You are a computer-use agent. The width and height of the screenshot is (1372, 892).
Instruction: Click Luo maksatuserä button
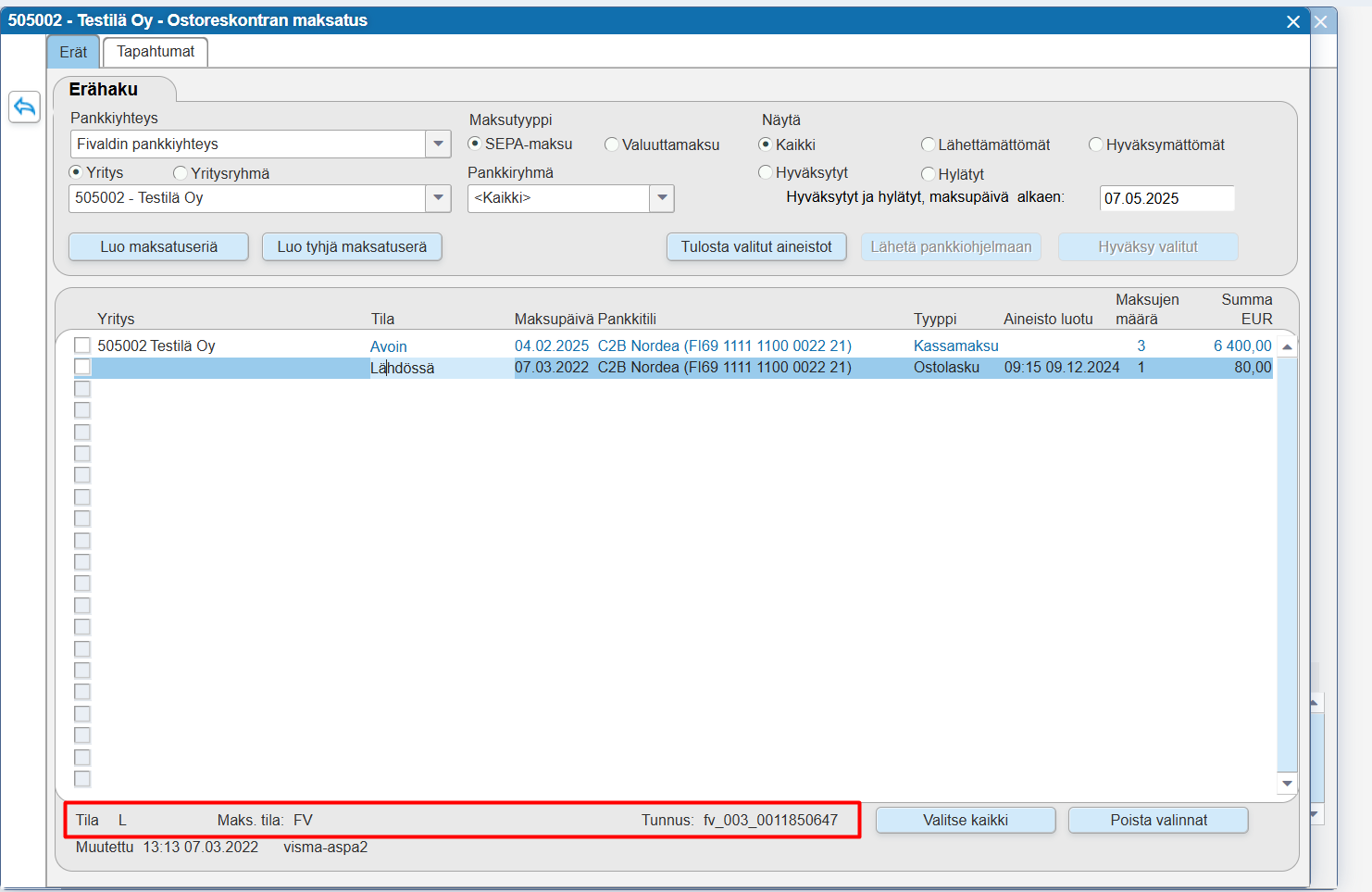(x=158, y=246)
